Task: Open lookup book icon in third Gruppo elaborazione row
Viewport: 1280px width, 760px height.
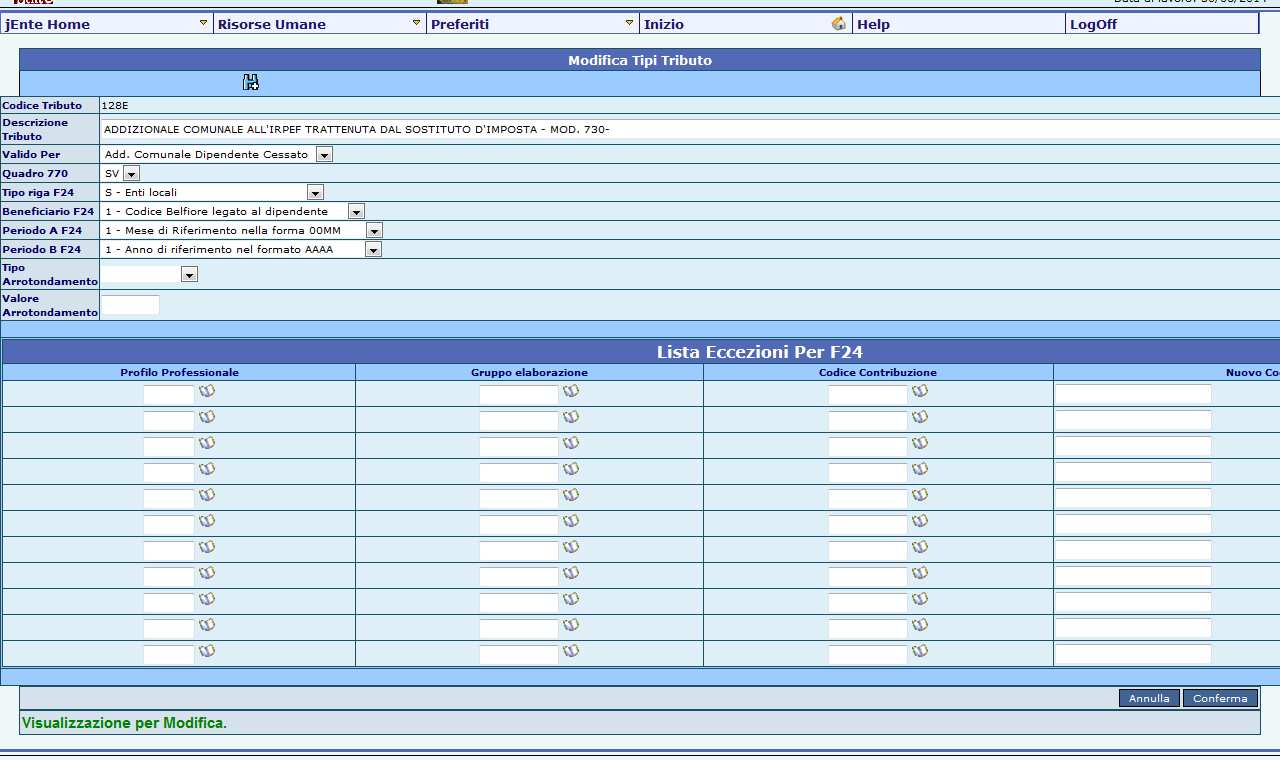Action: point(571,444)
